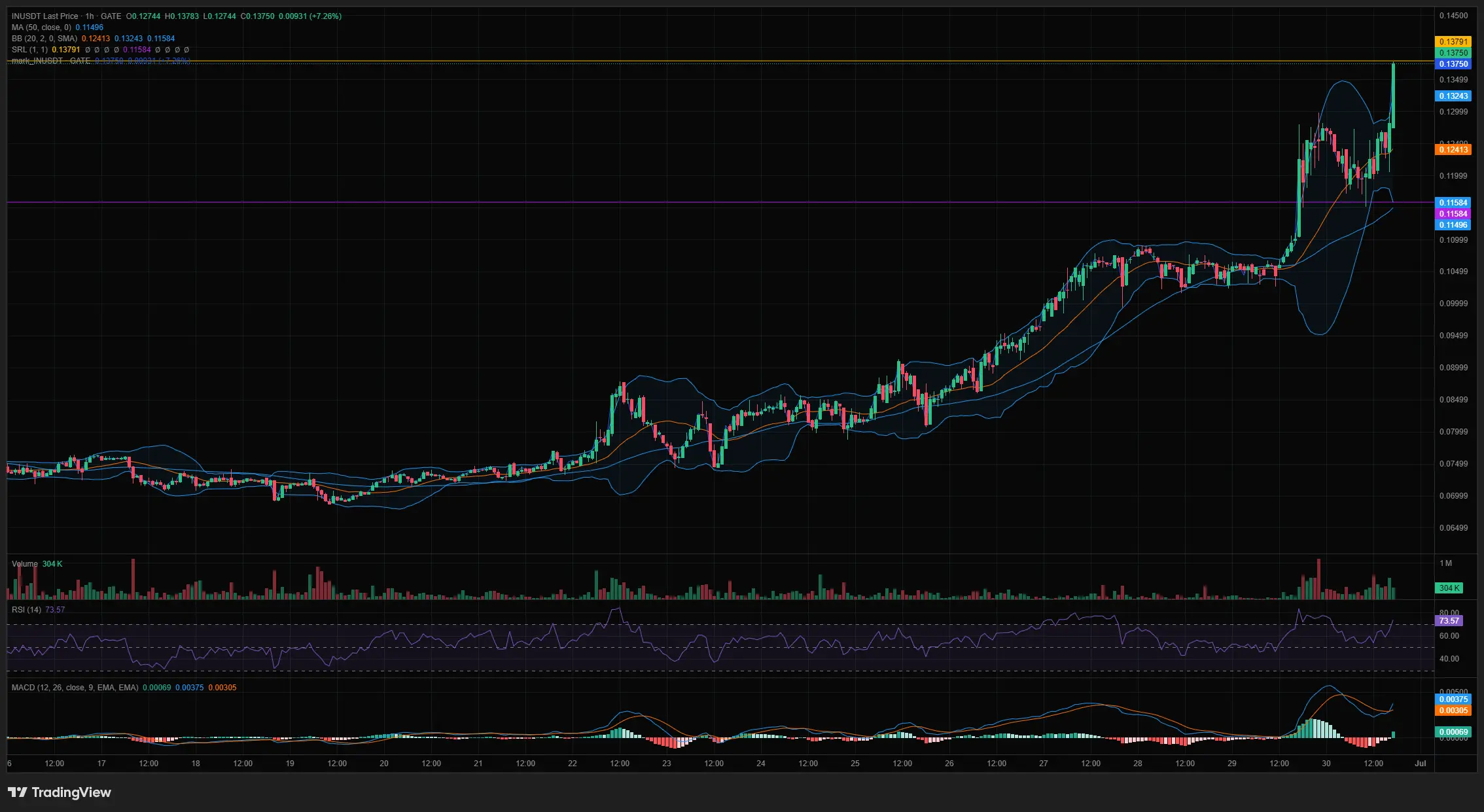Select the 73.57 value in RSI legend

[x=55, y=610]
